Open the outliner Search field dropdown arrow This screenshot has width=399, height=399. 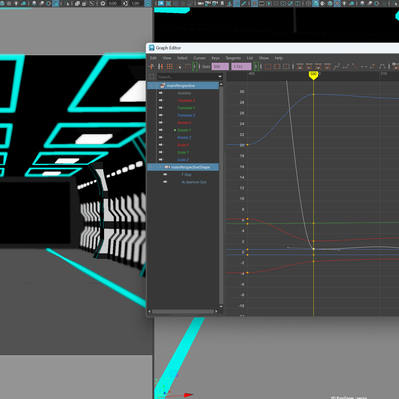(x=220, y=77)
